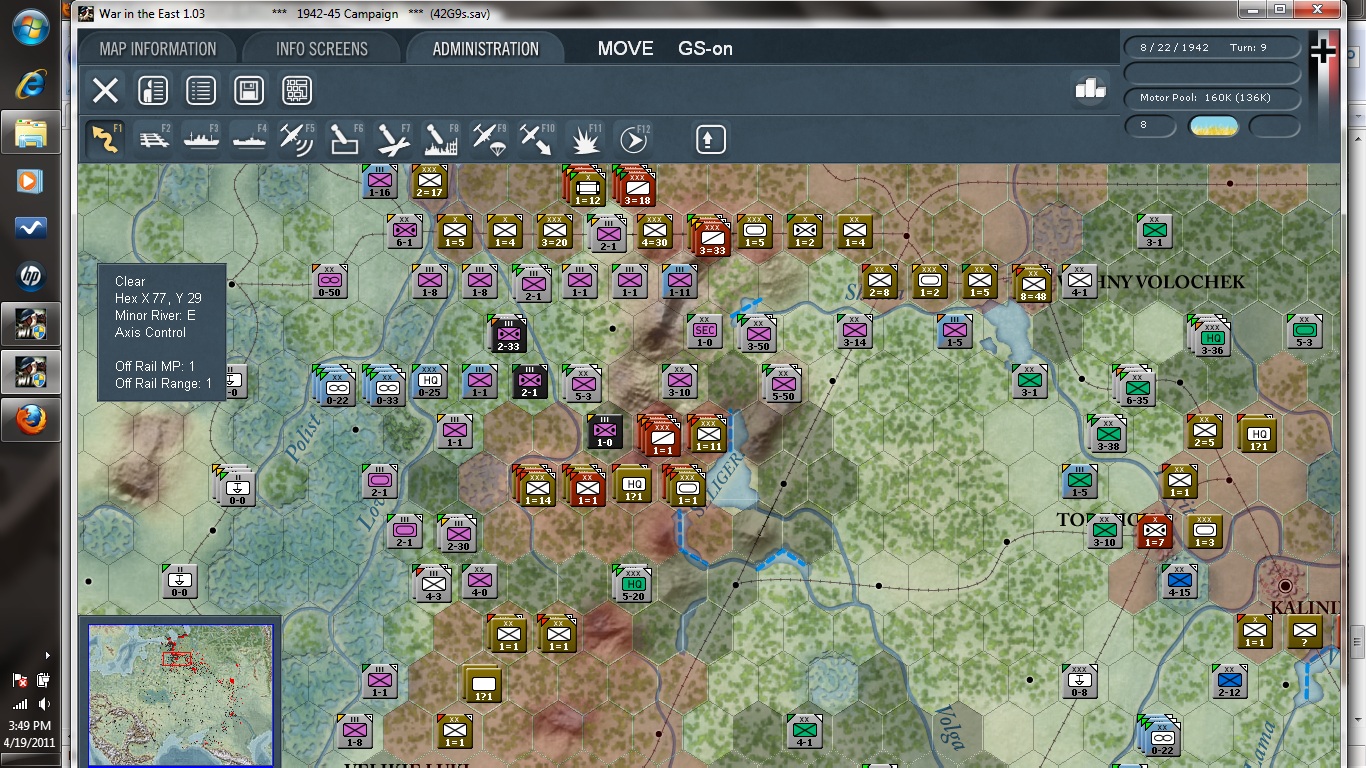Select the airbase unit labeled 0-8

(x=1080, y=680)
